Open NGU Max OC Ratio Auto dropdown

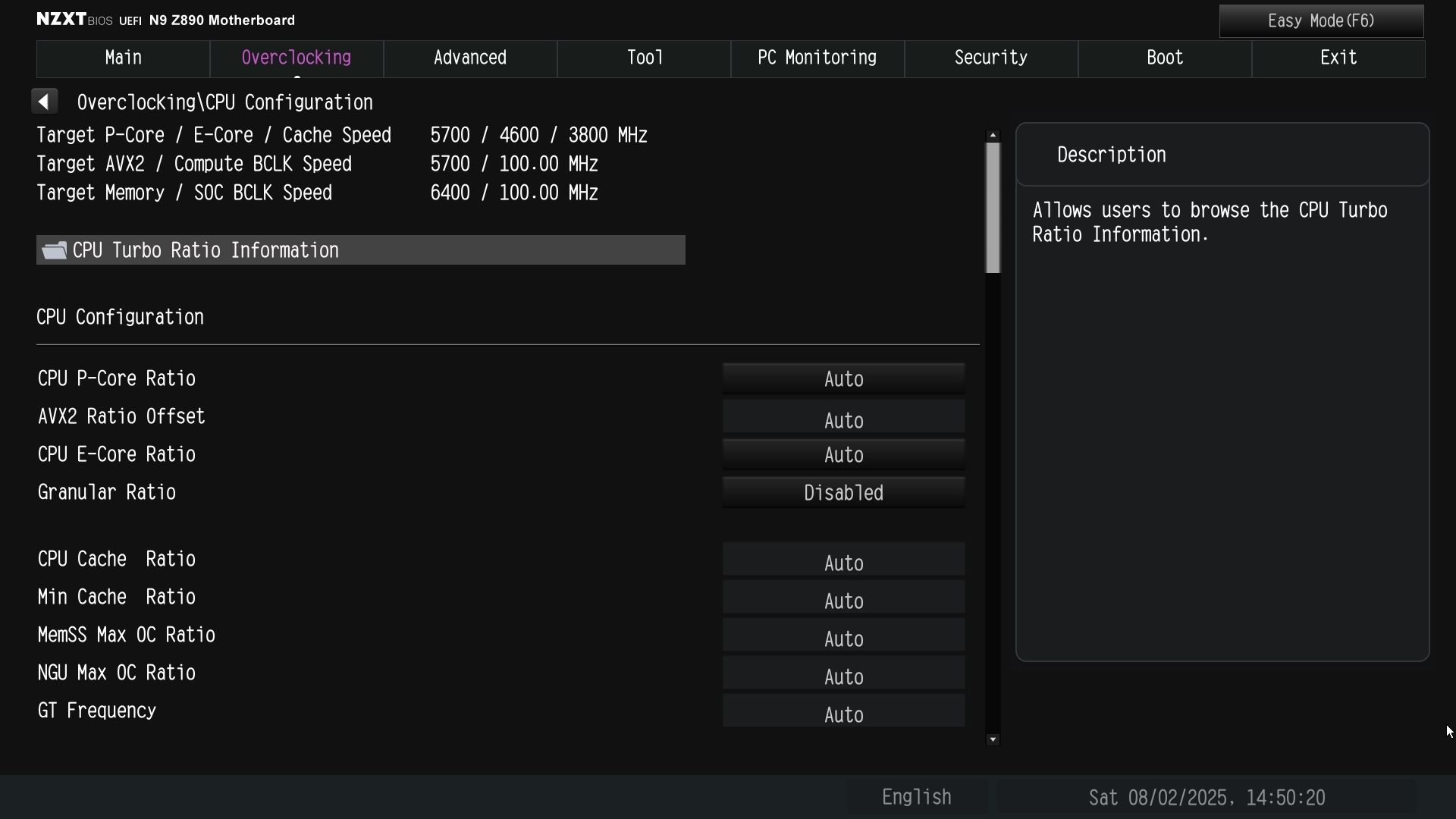pos(843,673)
